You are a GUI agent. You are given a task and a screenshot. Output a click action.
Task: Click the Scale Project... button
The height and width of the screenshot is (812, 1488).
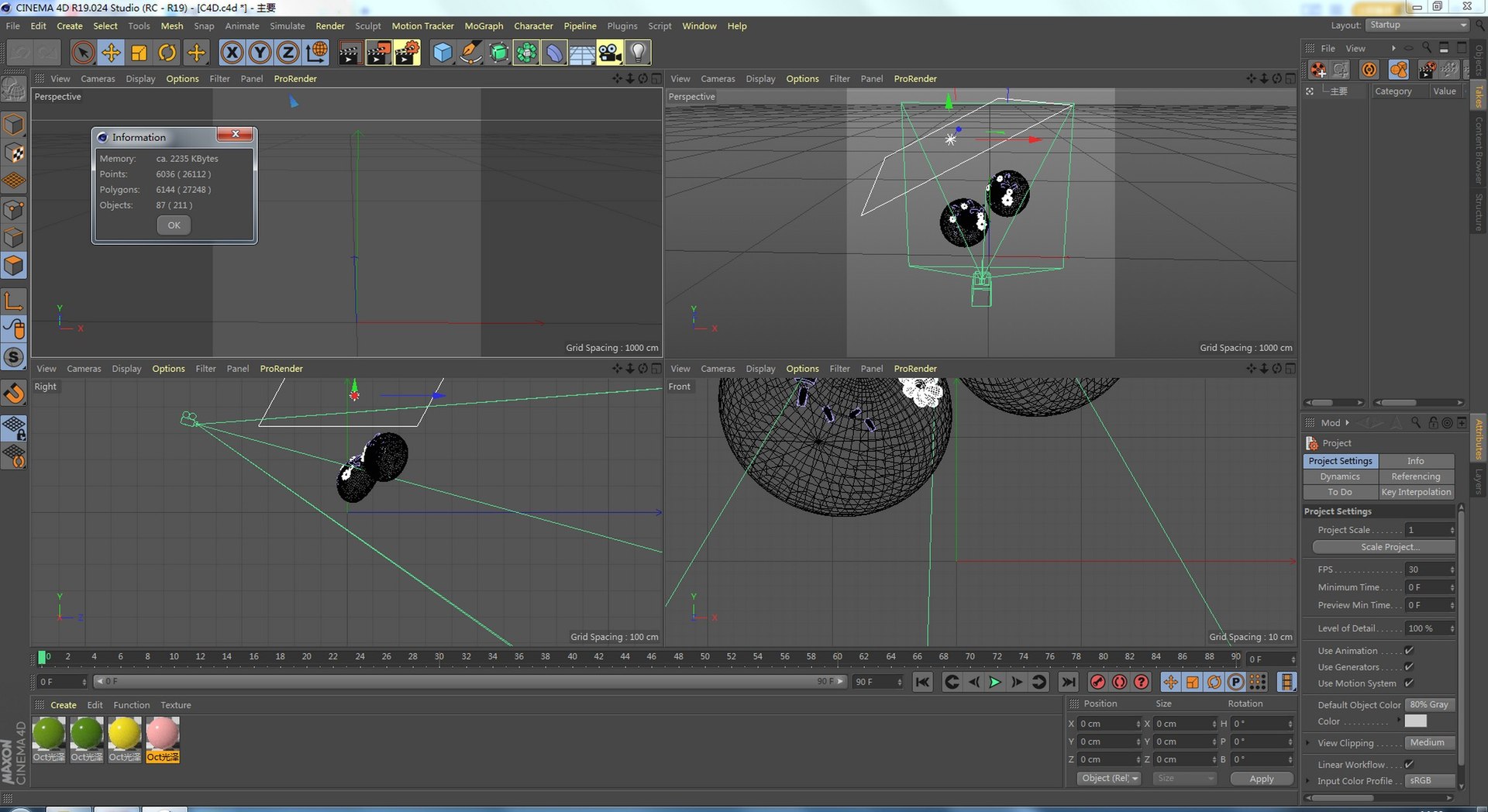point(1383,547)
